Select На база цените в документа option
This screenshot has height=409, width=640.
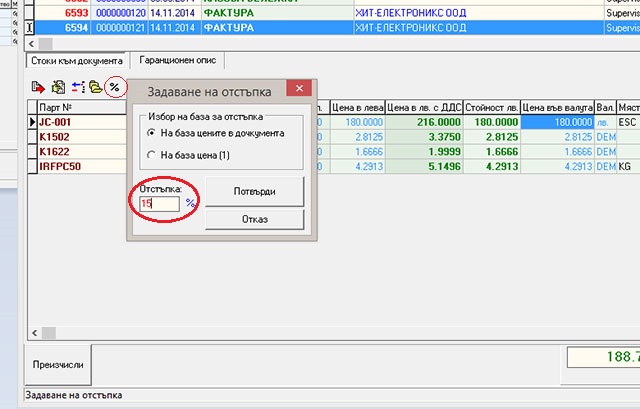point(216,133)
